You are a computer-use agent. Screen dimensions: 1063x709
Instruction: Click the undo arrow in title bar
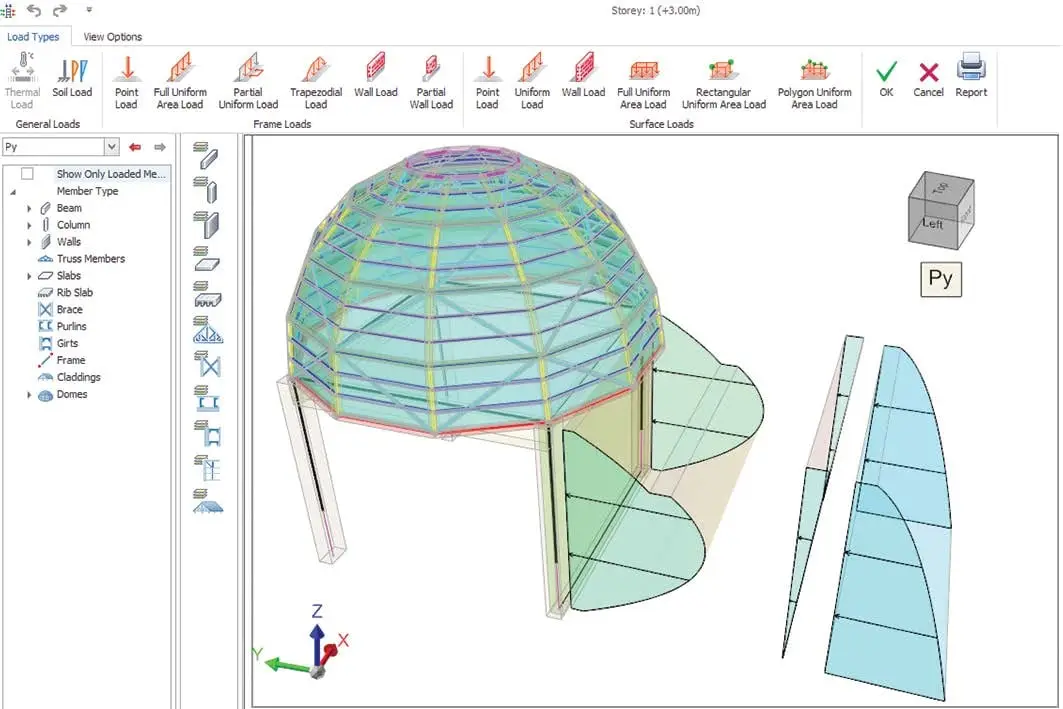click(35, 10)
